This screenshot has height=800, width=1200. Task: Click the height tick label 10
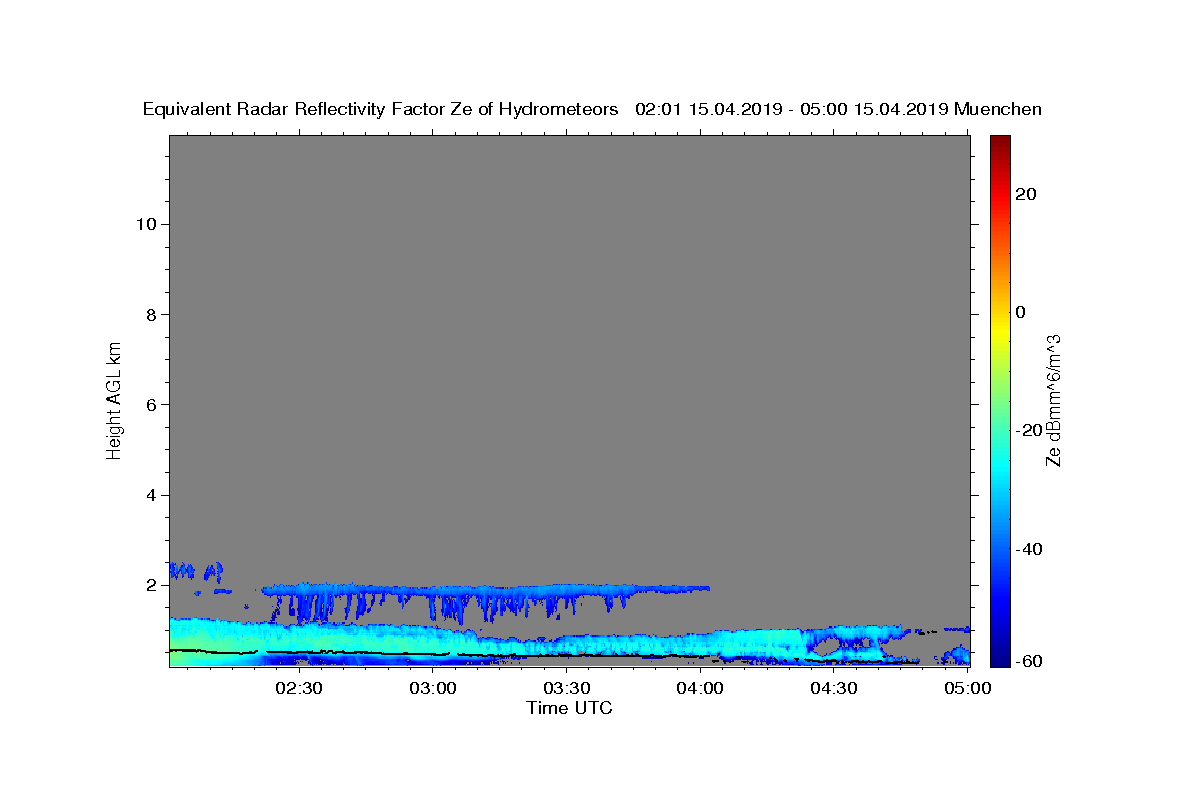pyautogui.click(x=145, y=224)
